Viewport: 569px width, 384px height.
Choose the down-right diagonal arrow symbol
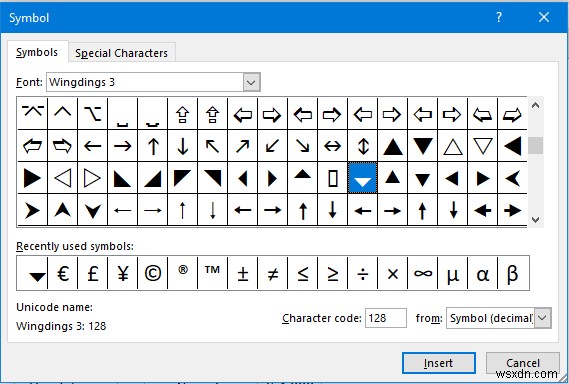click(x=302, y=146)
